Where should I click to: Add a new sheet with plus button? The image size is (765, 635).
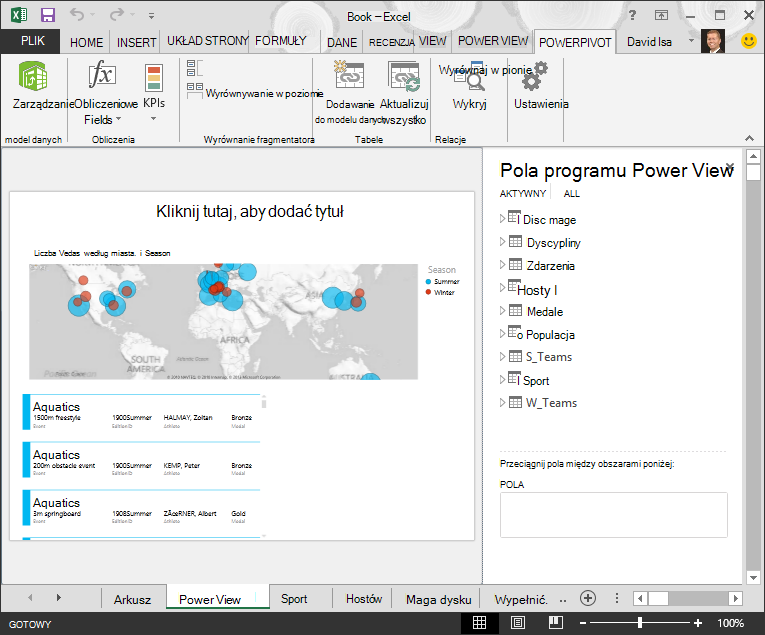tap(588, 598)
